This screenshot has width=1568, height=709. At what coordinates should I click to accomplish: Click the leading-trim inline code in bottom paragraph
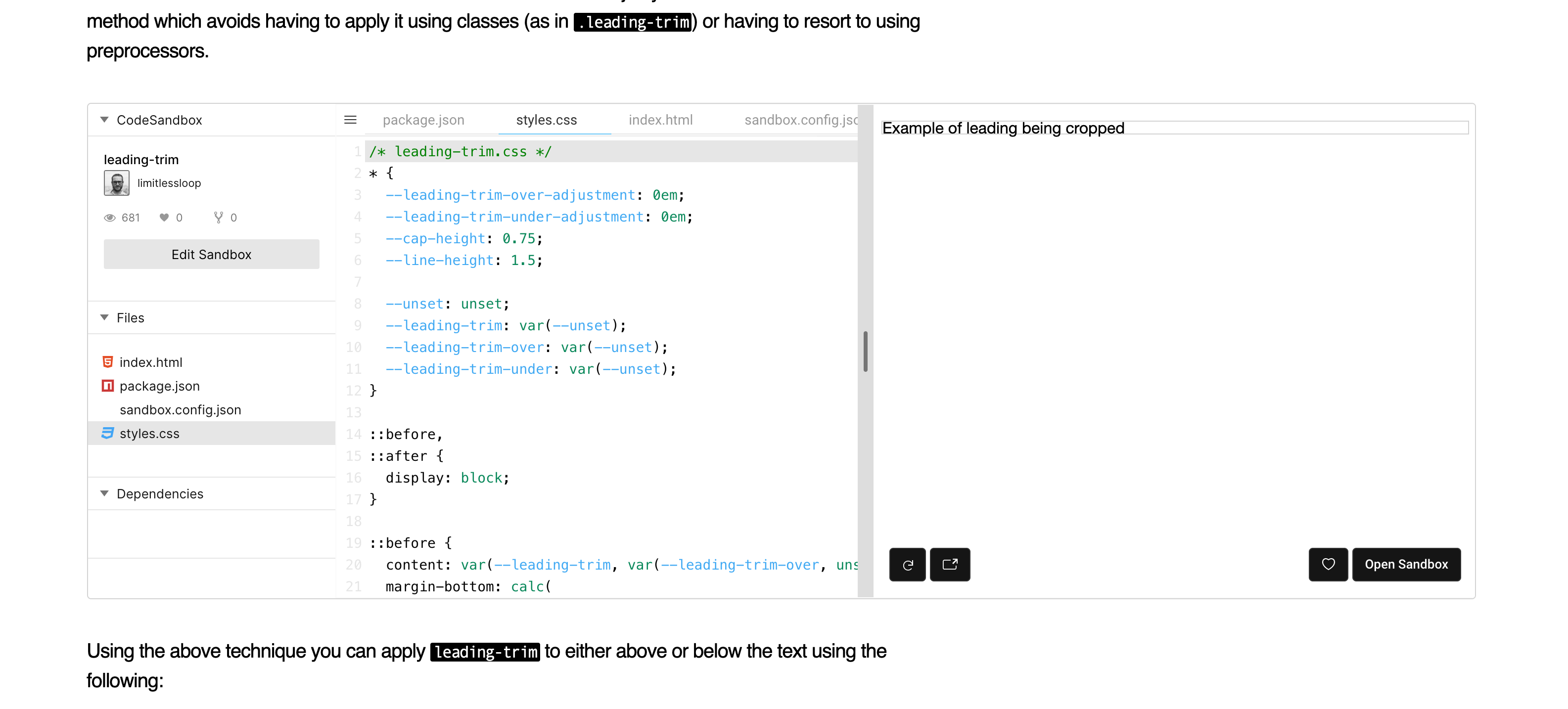point(485,652)
